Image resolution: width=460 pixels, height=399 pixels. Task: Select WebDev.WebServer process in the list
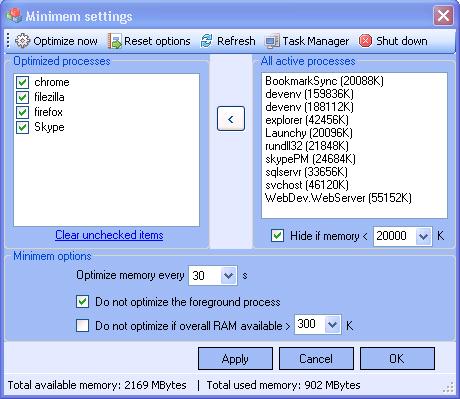point(338,198)
